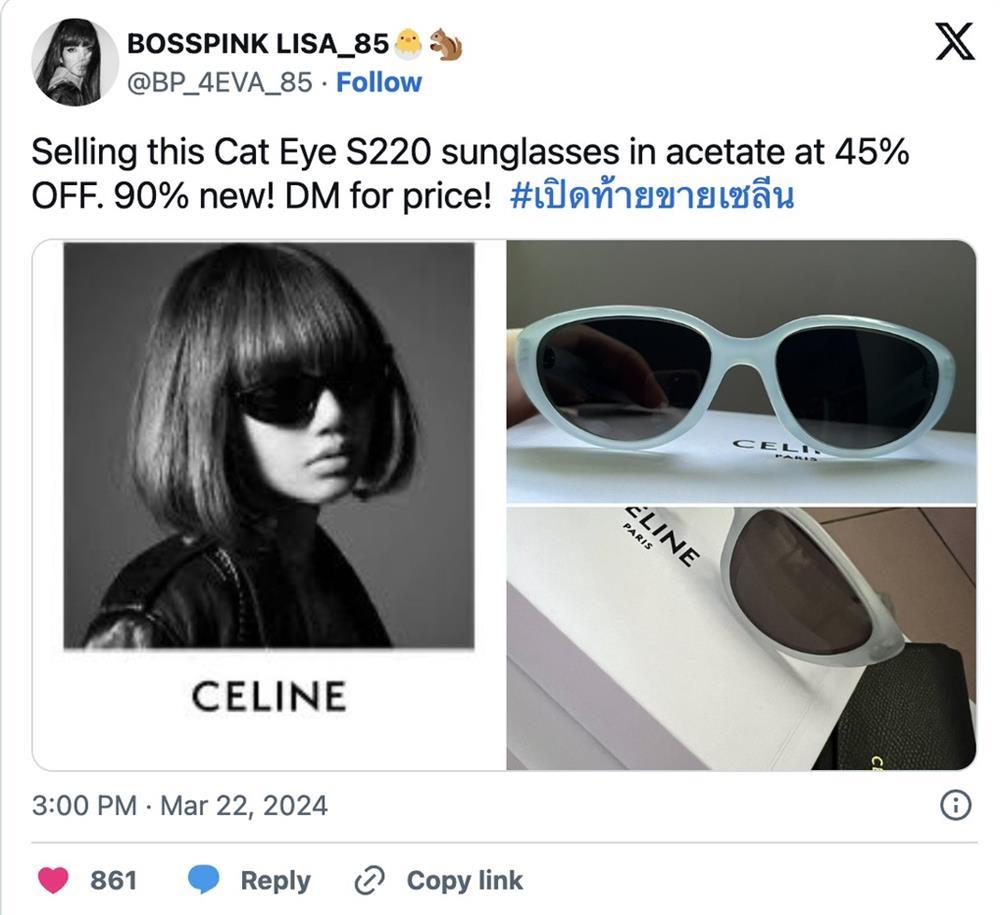Screen dimensions: 1000x915
Task: Click the handle @BP_4EVA_85
Action: [219, 83]
